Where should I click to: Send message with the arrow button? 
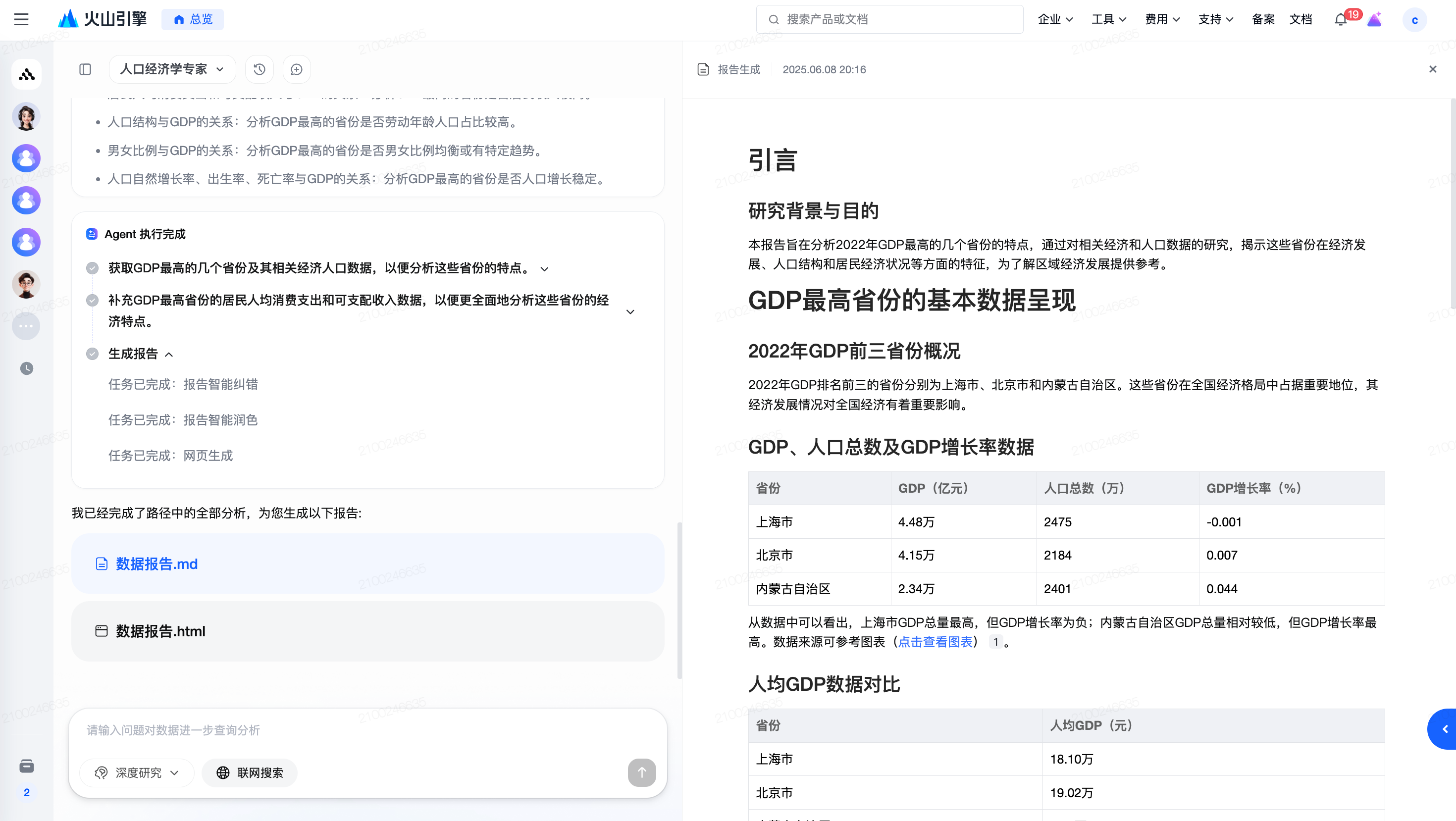point(641,772)
